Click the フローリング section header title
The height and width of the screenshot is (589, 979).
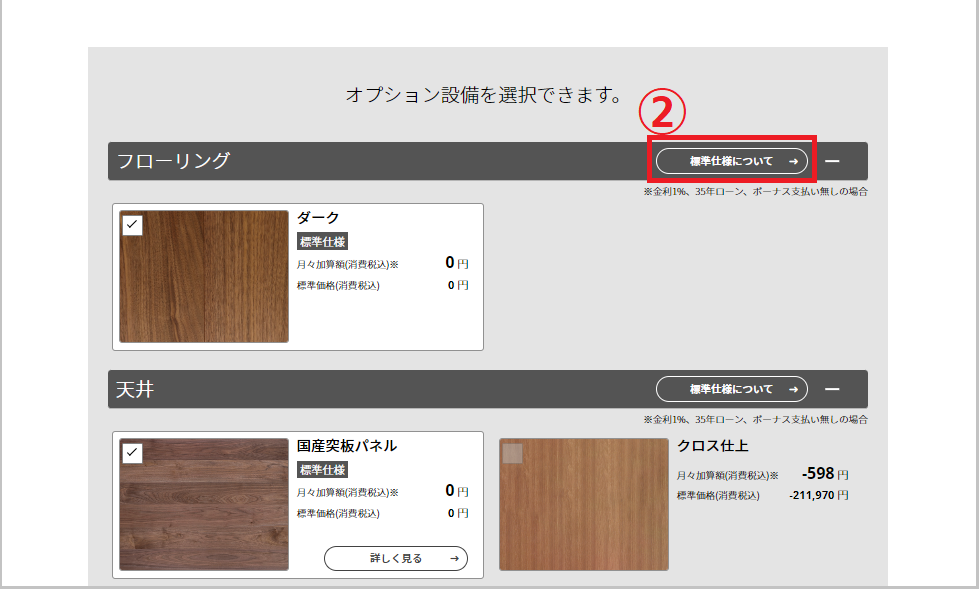(x=173, y=161)
